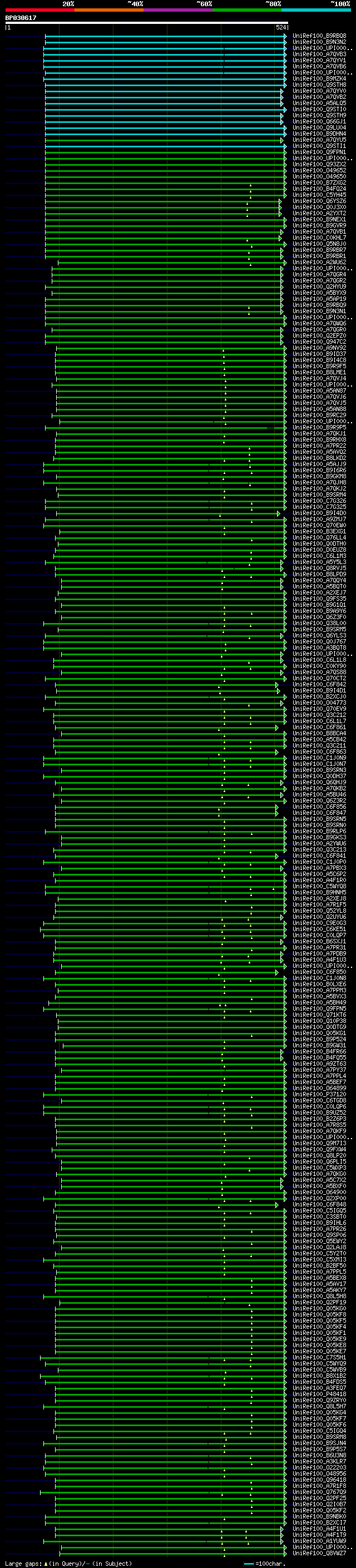The image size is (356, 1568).
Task: Select the UniRef100_B9NEX1 hit label
Action: coord(319,220)
